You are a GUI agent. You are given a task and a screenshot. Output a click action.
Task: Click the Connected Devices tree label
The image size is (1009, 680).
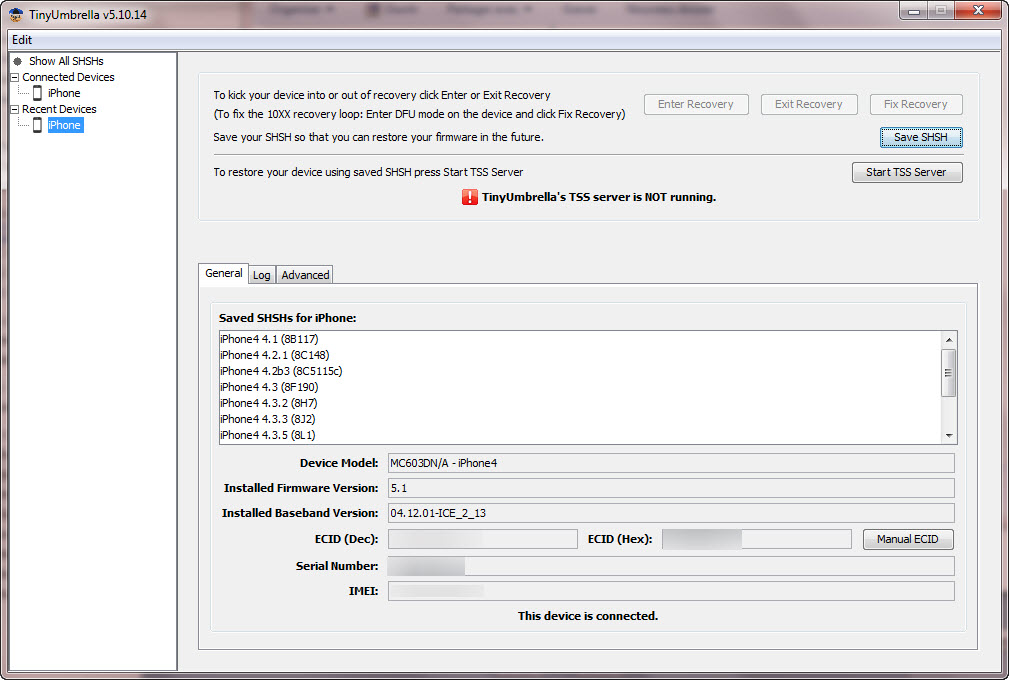(68, 77)
